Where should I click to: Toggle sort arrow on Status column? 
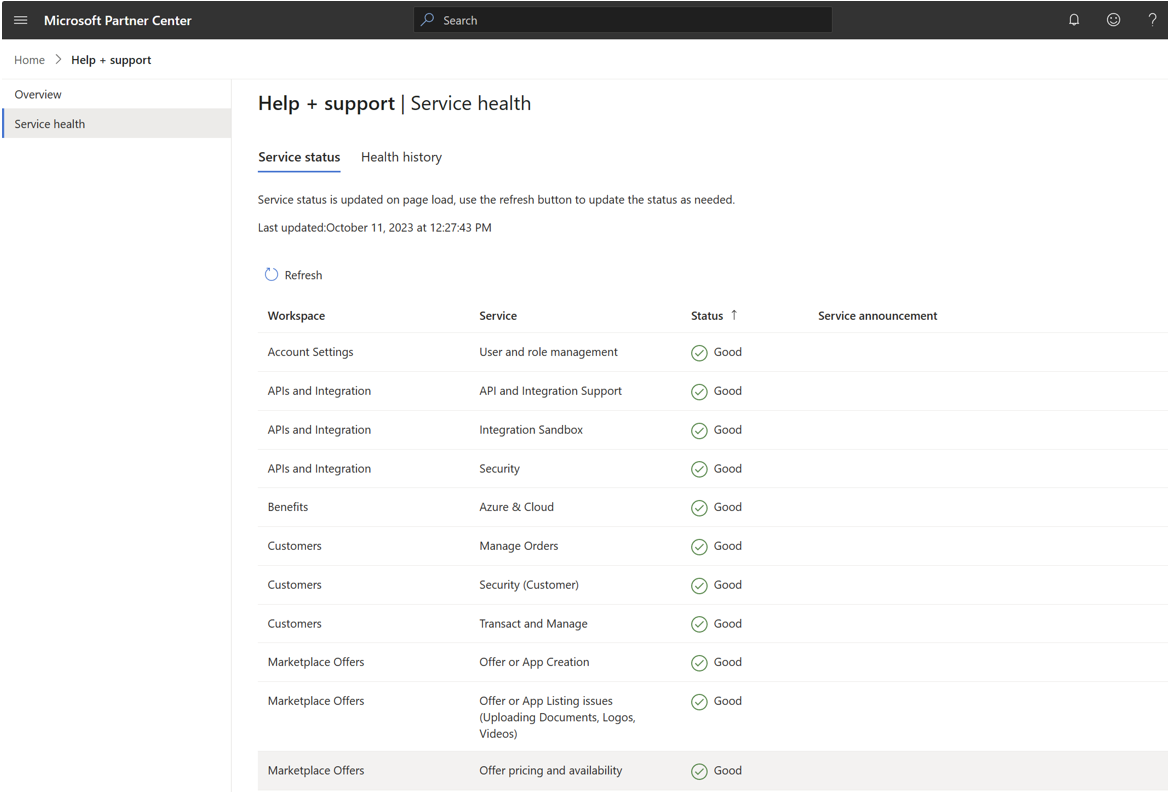[734, 315]
